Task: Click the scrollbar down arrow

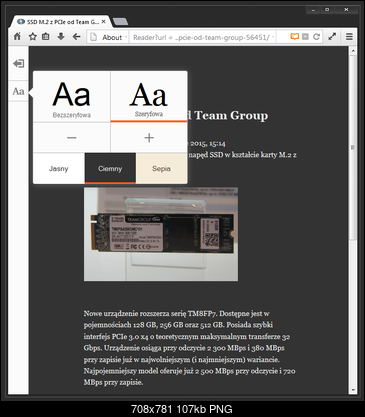Action: click(353, 390)
